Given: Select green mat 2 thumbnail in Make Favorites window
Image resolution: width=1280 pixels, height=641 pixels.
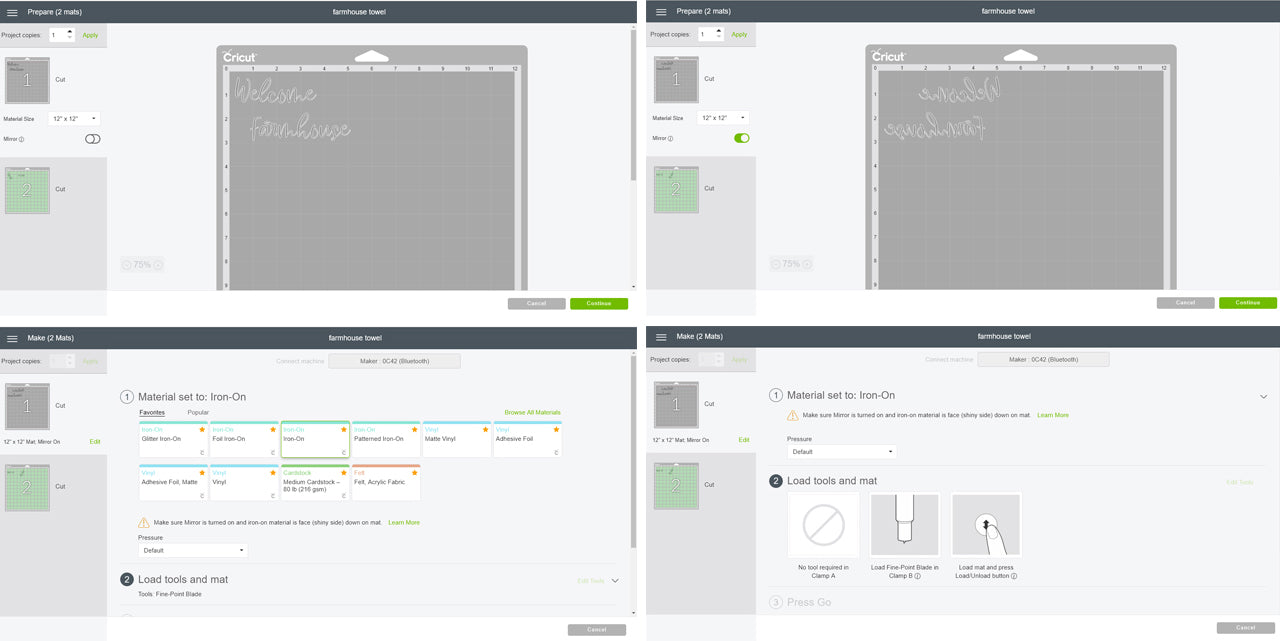Looking at the screenshot, I should (27, 487).
